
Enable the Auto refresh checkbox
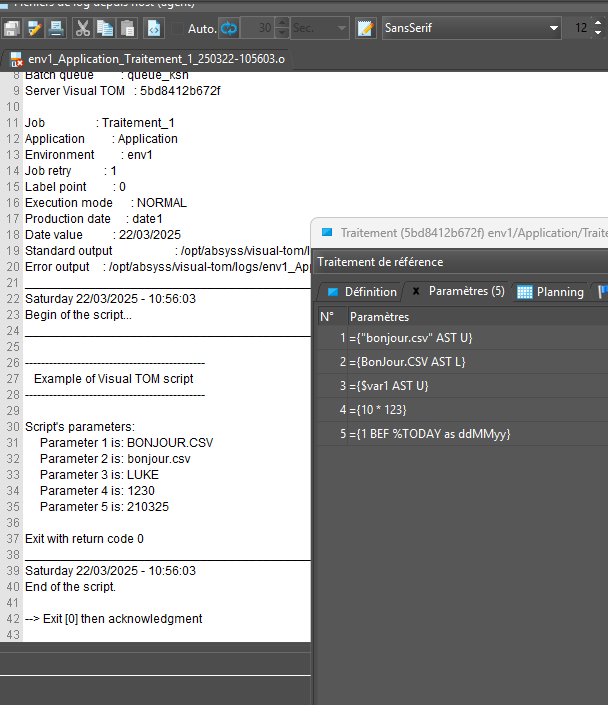[178, 28]
